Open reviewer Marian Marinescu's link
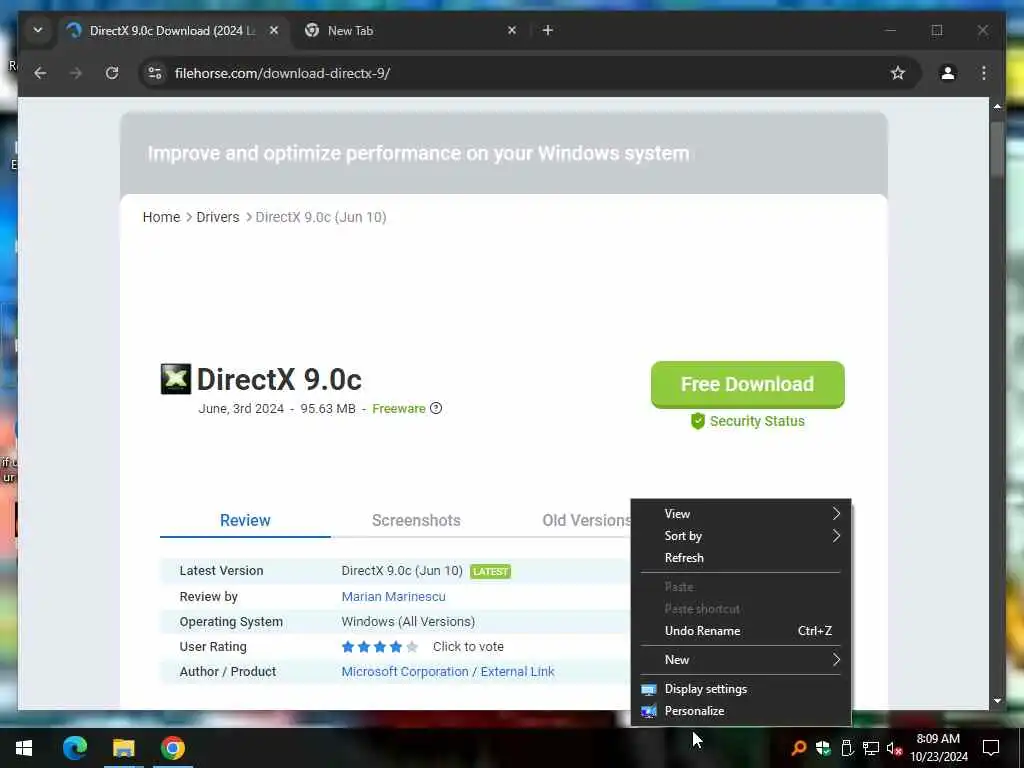 393,596
